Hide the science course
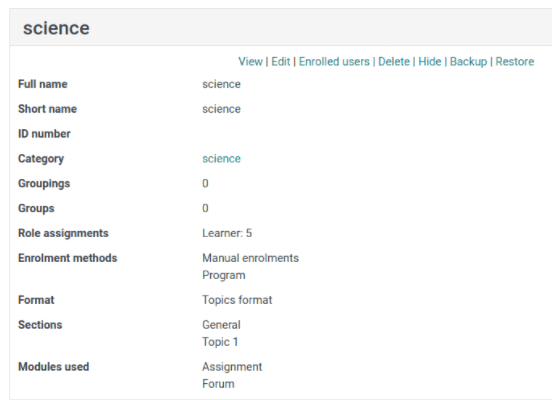The width and height of the screenshot is (558, 400). (x=430, y=62)
